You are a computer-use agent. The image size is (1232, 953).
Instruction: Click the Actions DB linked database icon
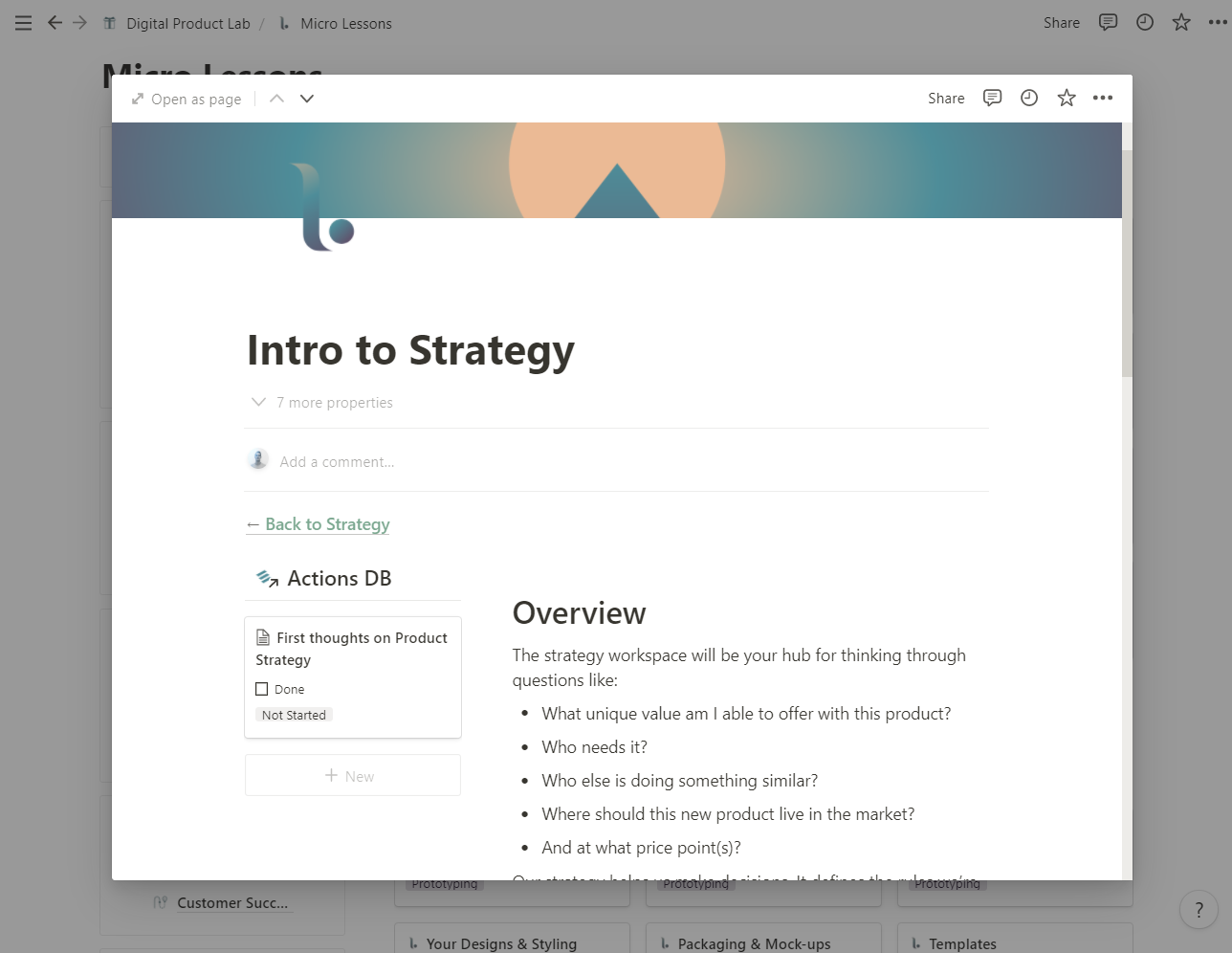point(266,578)
